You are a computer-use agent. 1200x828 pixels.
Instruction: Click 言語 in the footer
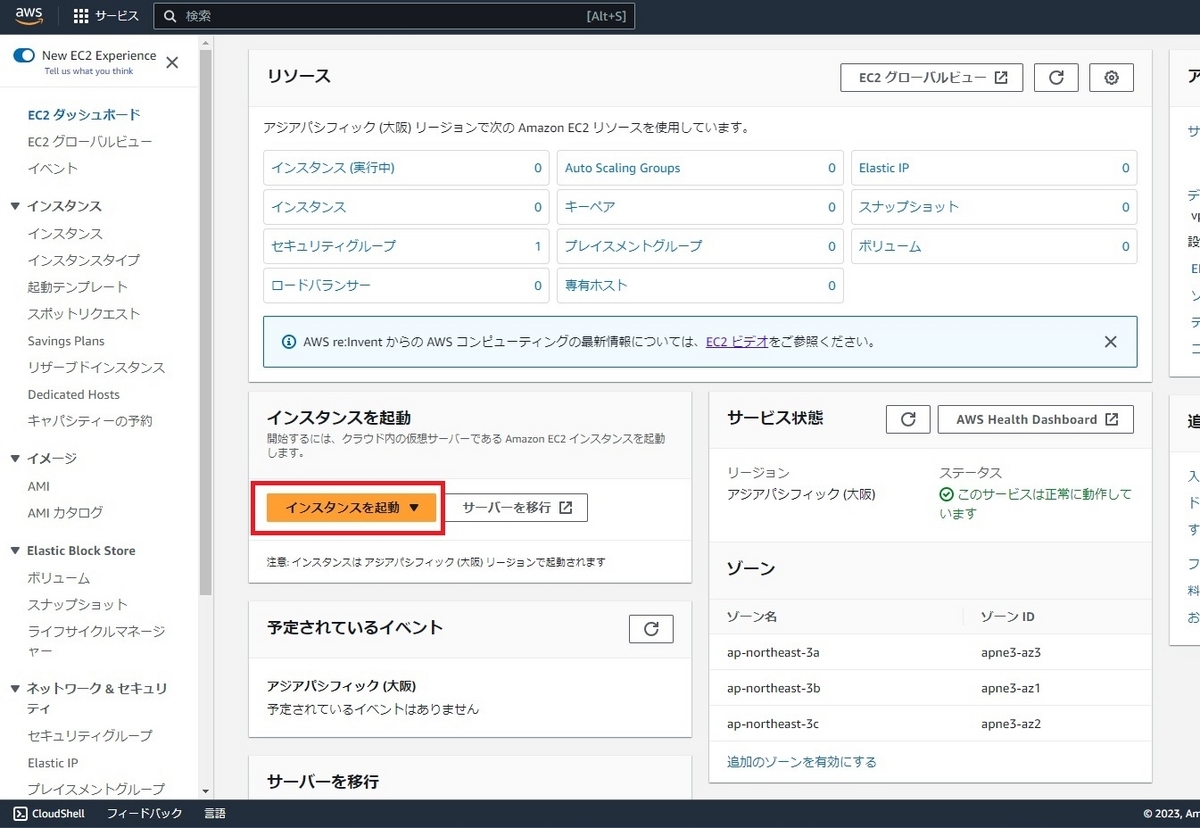tap(215, 813)
